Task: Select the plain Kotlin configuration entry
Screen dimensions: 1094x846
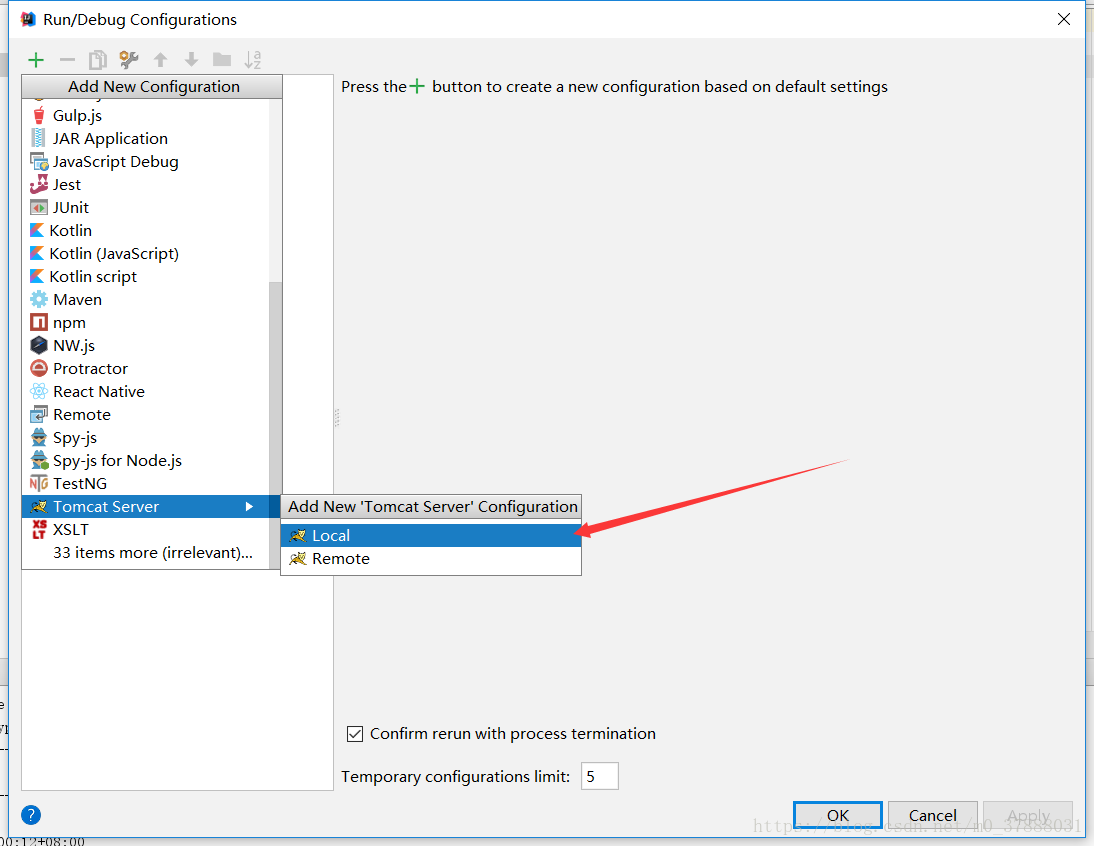Action: [145, 231]
